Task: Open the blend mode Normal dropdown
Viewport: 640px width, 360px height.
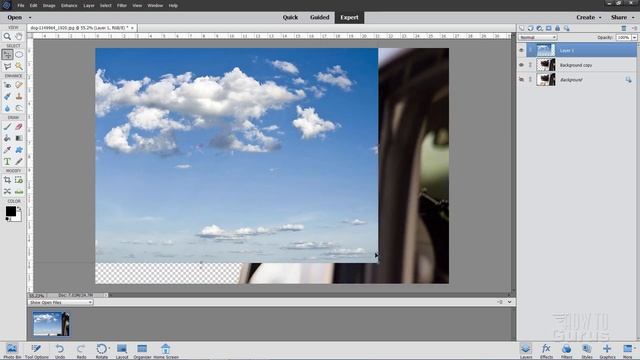Action: pos(538,37)
